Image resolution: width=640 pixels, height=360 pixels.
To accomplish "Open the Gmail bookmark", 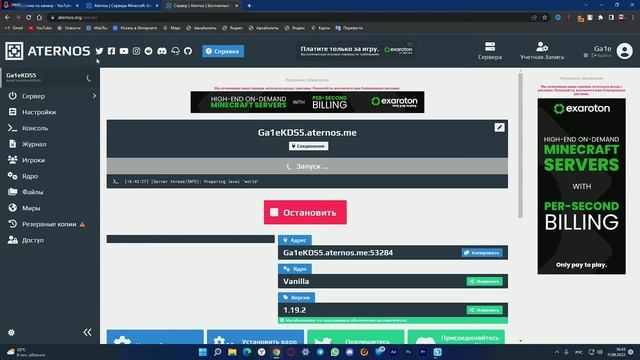I will 14,28.
